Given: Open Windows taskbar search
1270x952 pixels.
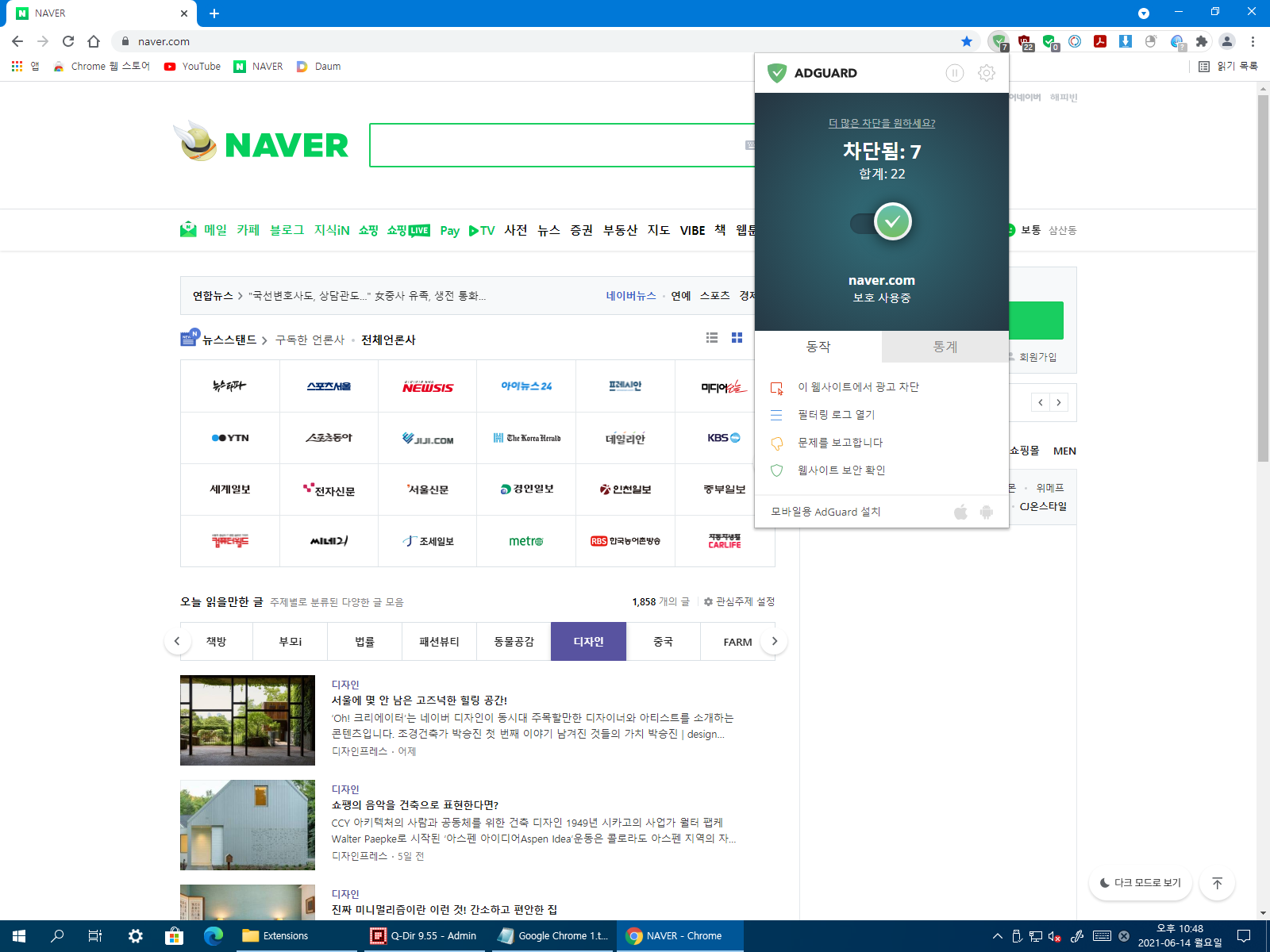Looking at the screenshot, I should pos(57,936).
